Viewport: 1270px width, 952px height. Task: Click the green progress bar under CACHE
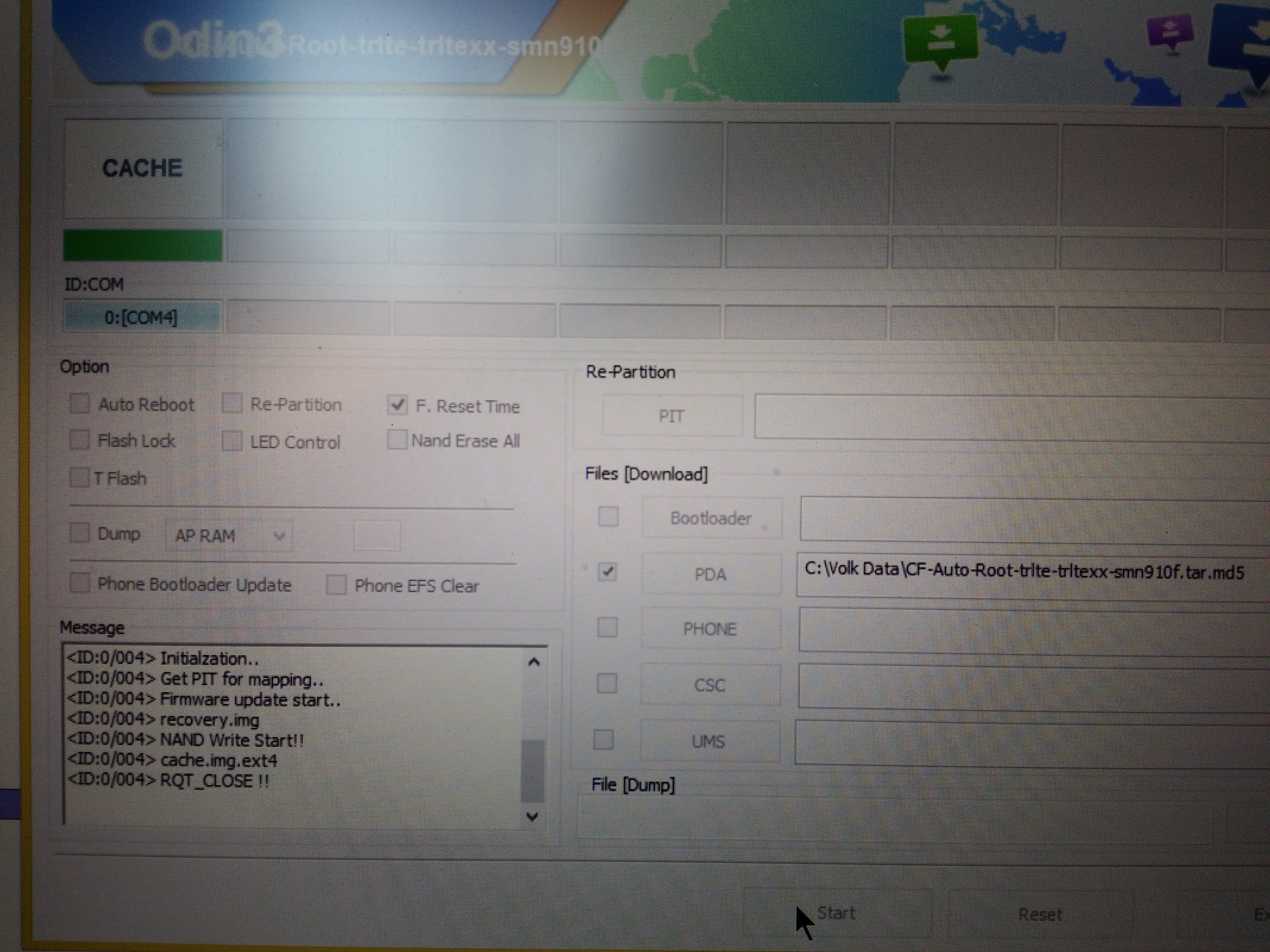[143, 246]
